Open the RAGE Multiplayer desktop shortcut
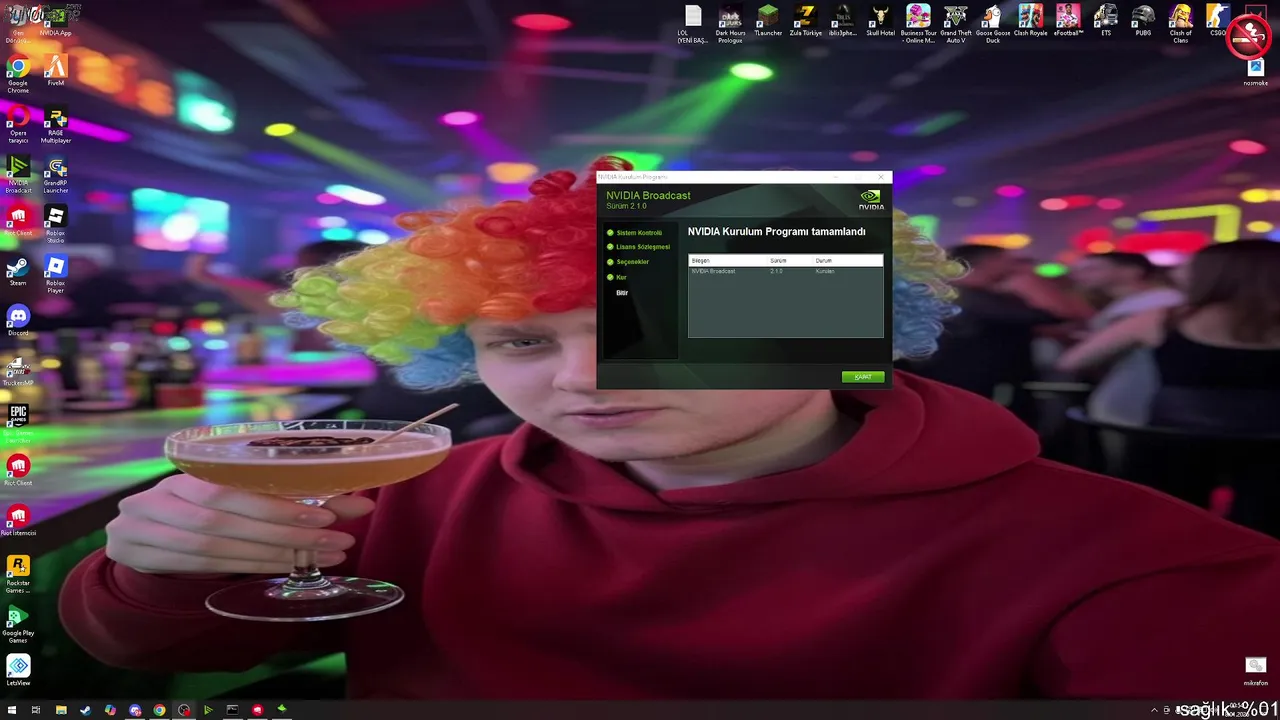 pos(56,124)
